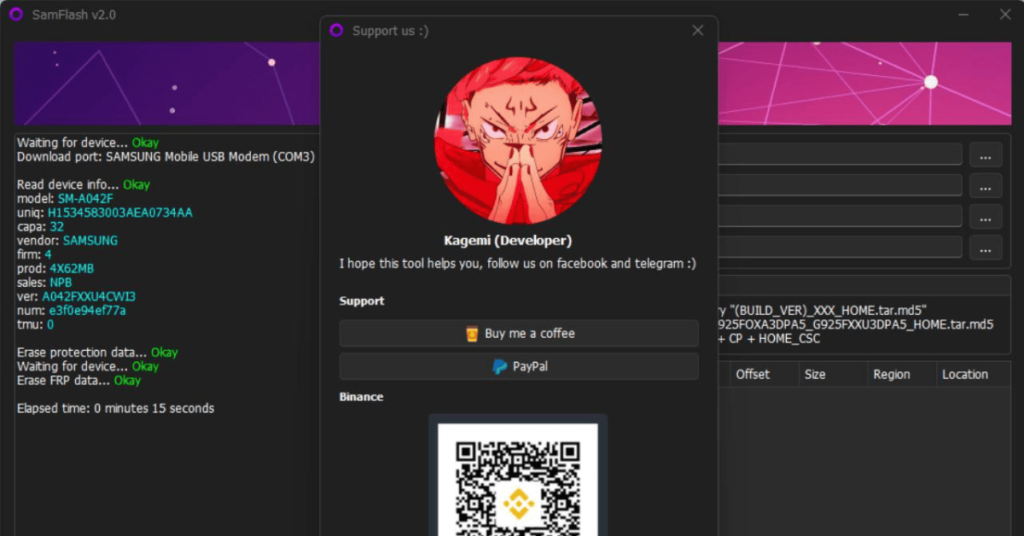Click the first file path input field
The height and width of the screenshot is (536, 1024).
pos(840,155)
